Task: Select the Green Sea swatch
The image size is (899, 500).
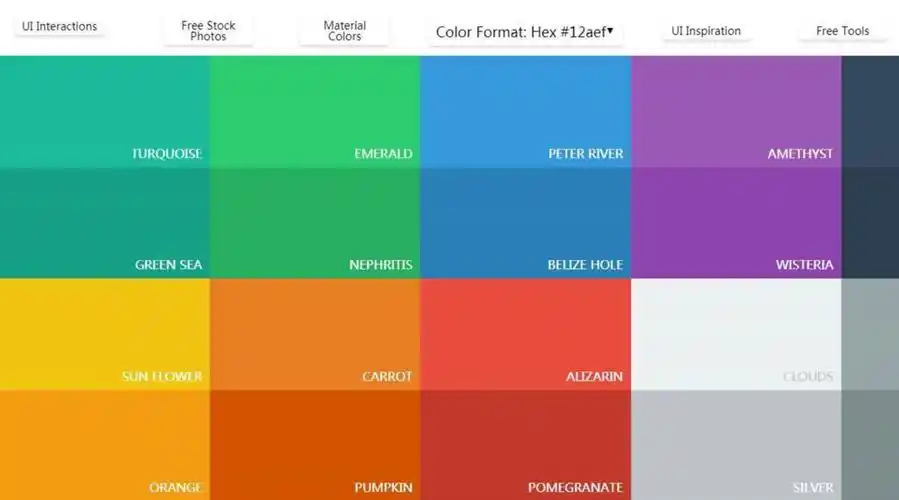Action: (x=105, y=222)
